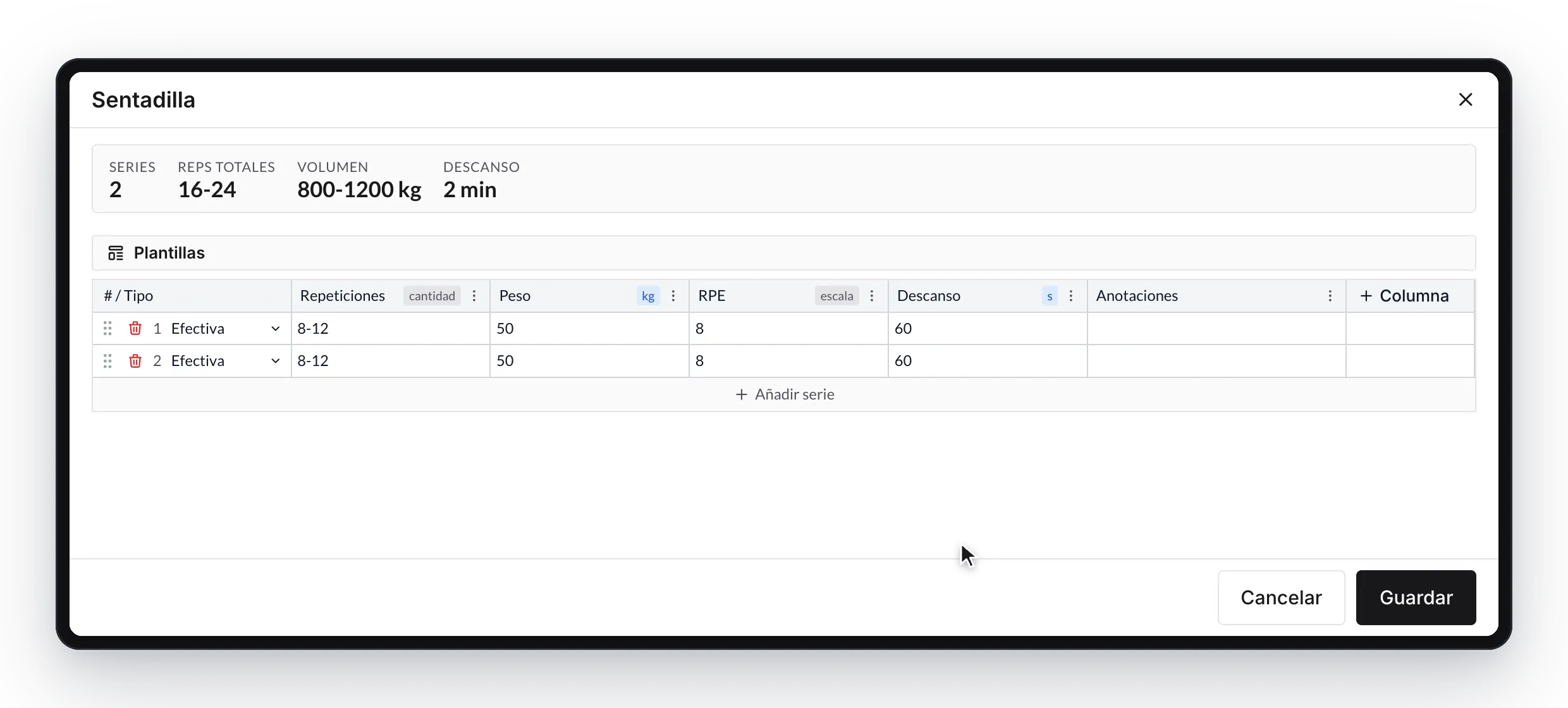Click the escala badge on RPE
The image size is (1568, 708).
[x=836, y=296]
